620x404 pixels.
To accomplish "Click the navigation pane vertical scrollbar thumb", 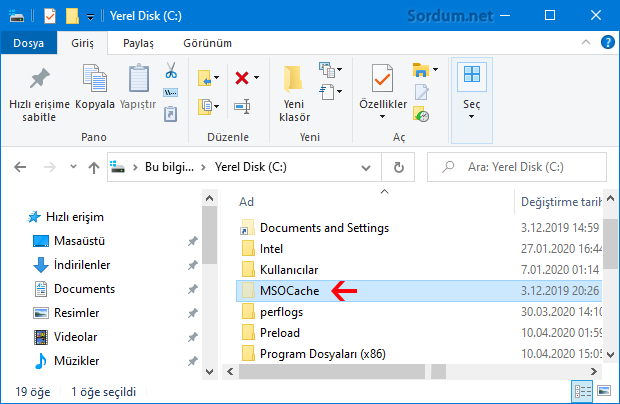I will click(x=210, y=235).
